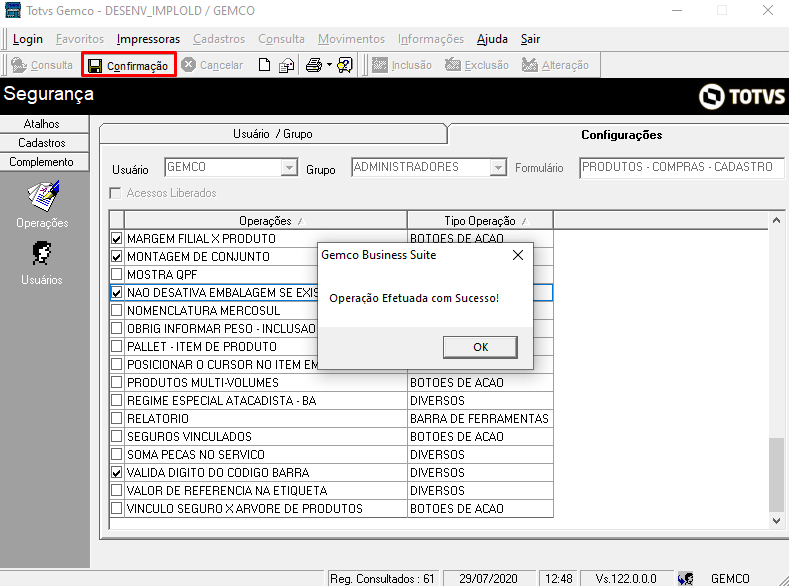Click the Consulta toolbar icon

point(19,65)
